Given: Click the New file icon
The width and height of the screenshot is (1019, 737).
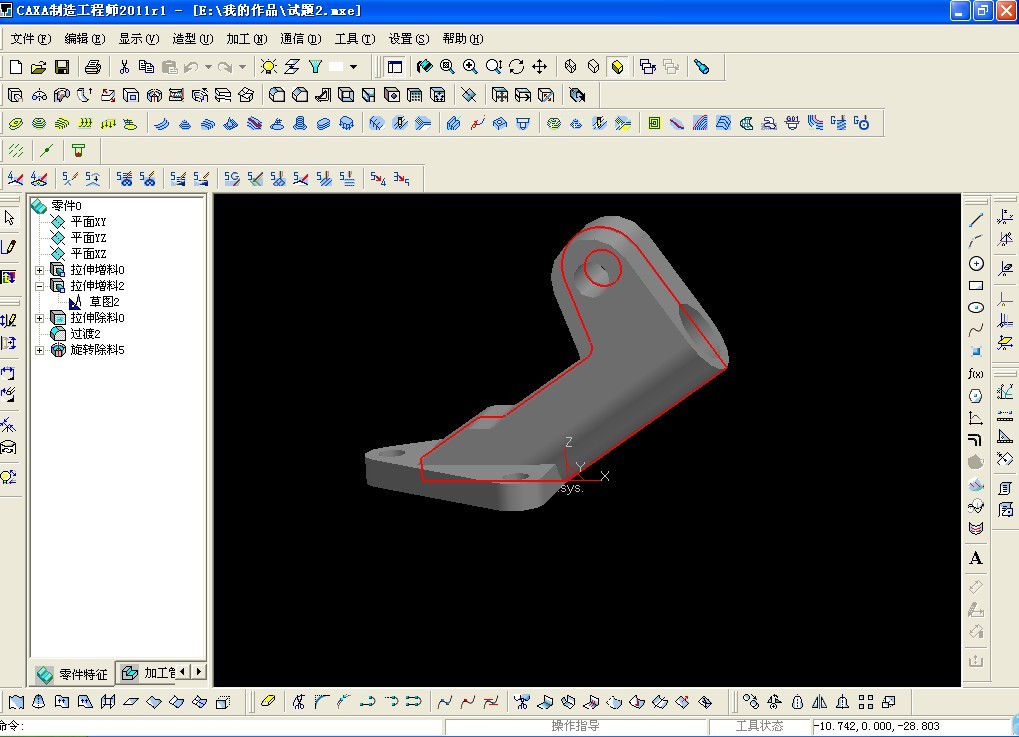Looking at the screenshot, I should [16, 67].
